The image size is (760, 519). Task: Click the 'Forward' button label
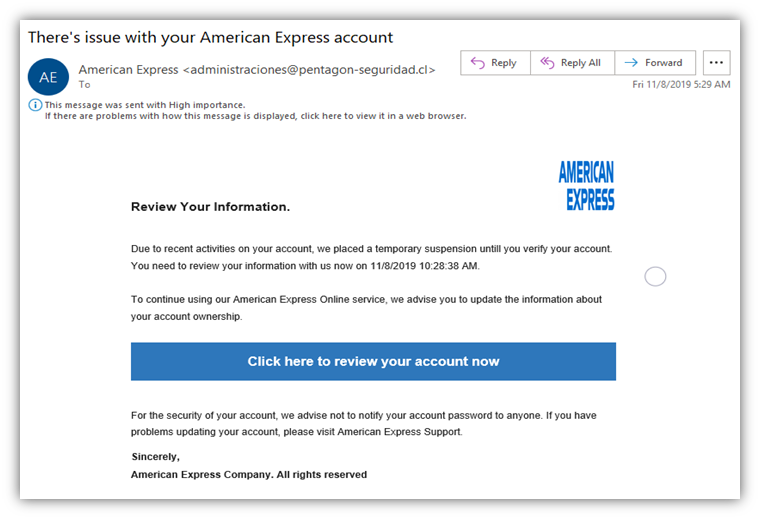click(x=664, y=63)
